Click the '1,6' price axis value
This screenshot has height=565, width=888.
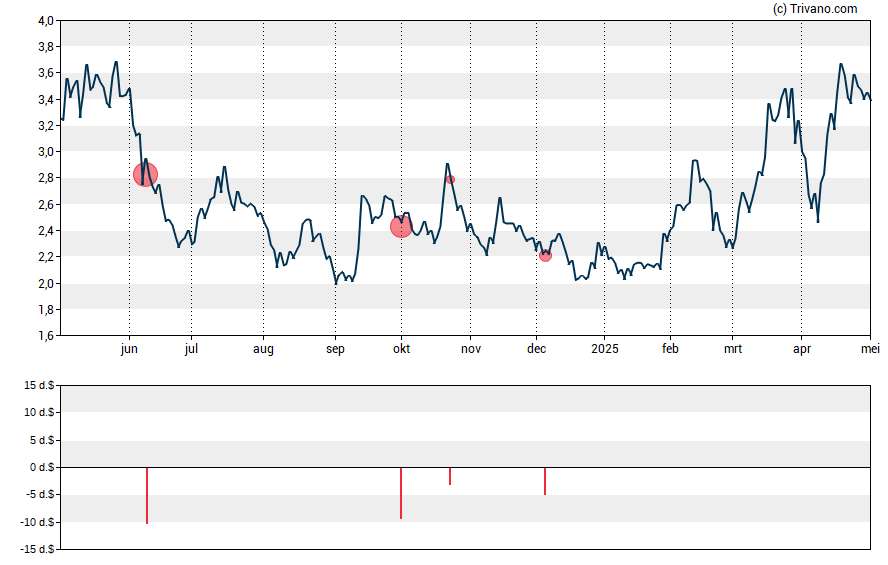(x=46, y=335)
